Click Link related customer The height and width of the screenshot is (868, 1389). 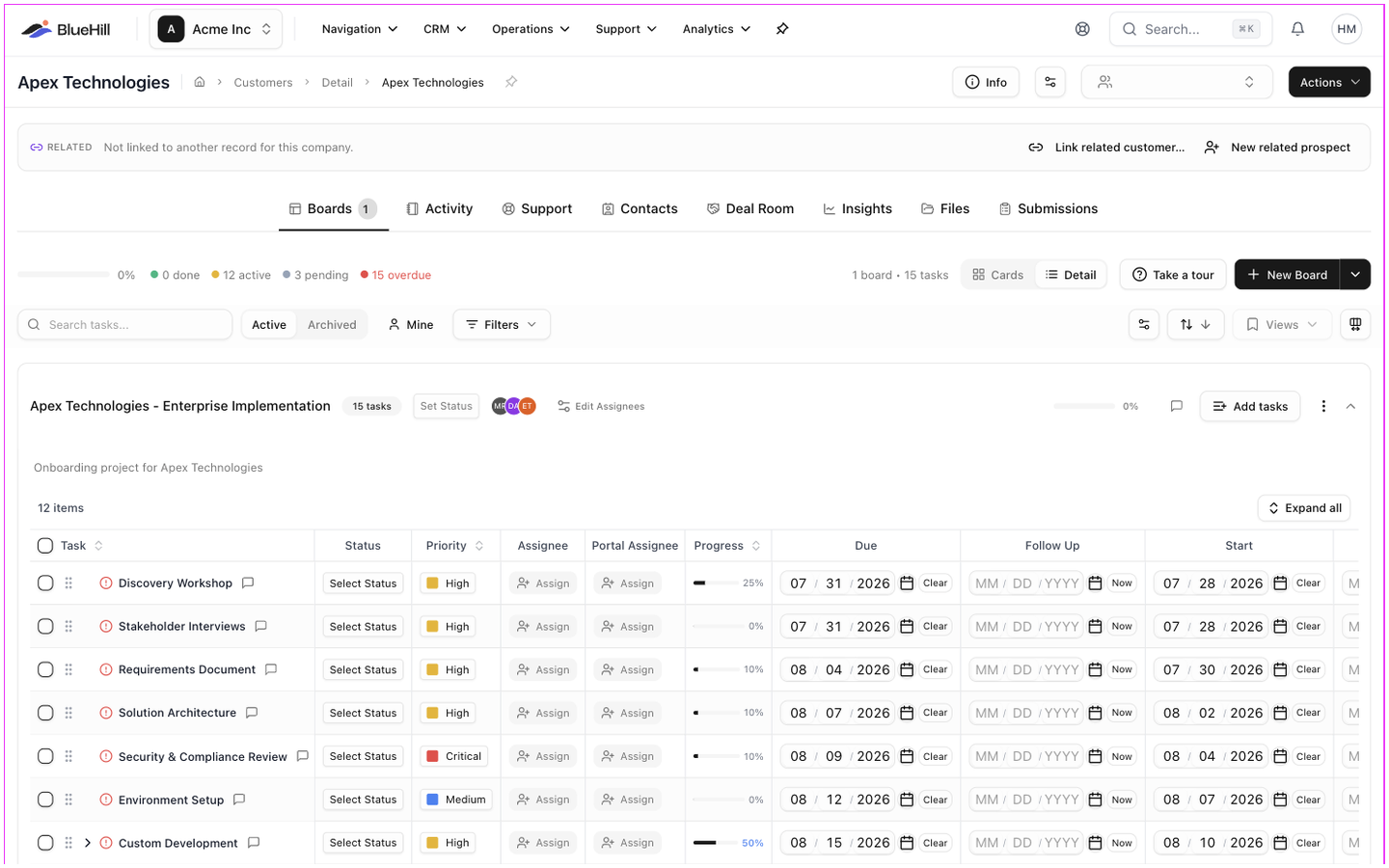[1106, 148]
